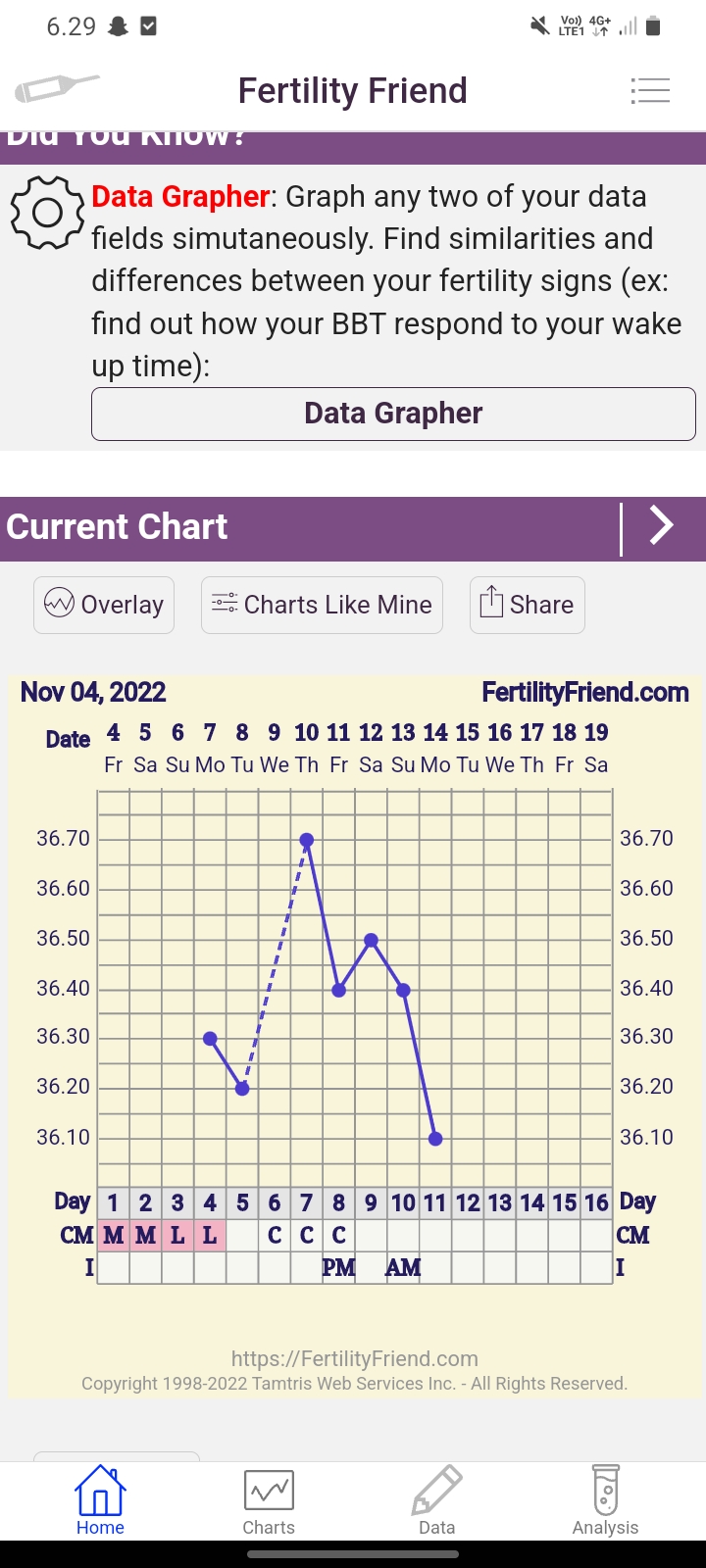This screenshot has width=706, height=1568.
Task: Open Charts Like Mine
Action: [x=322, y=605]
